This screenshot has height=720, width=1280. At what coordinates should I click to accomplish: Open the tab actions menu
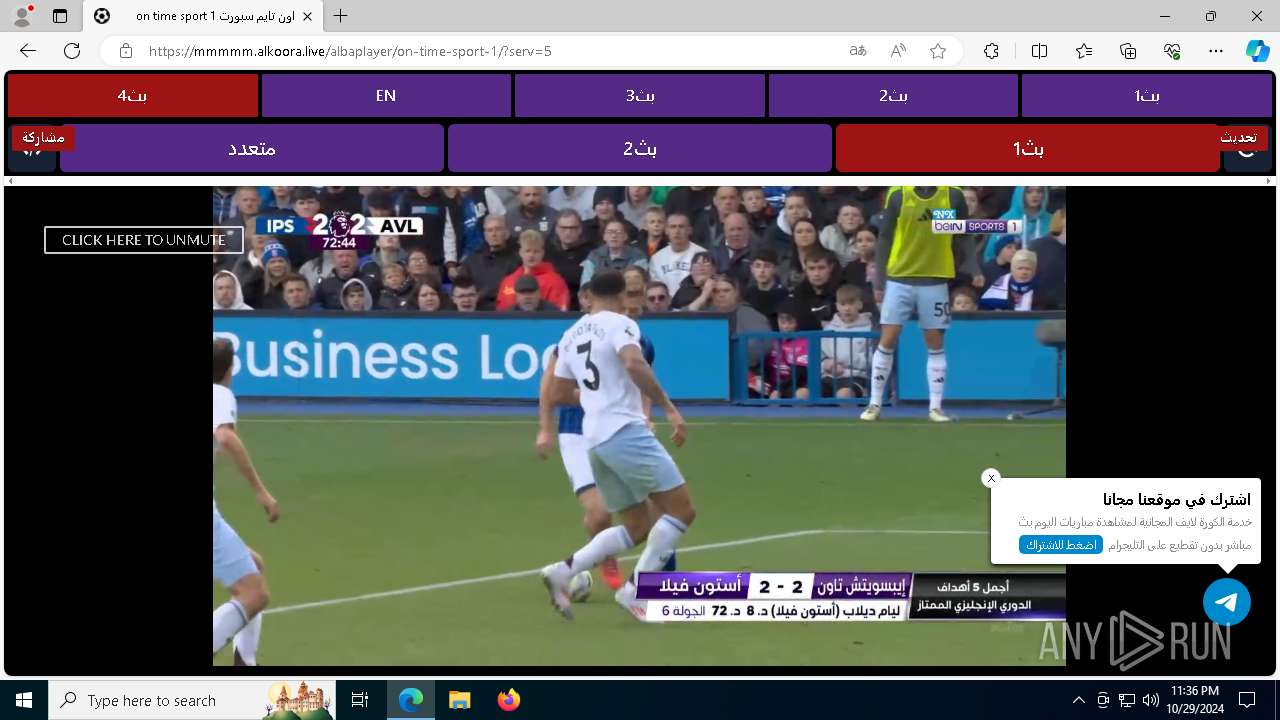click(60, 16)
